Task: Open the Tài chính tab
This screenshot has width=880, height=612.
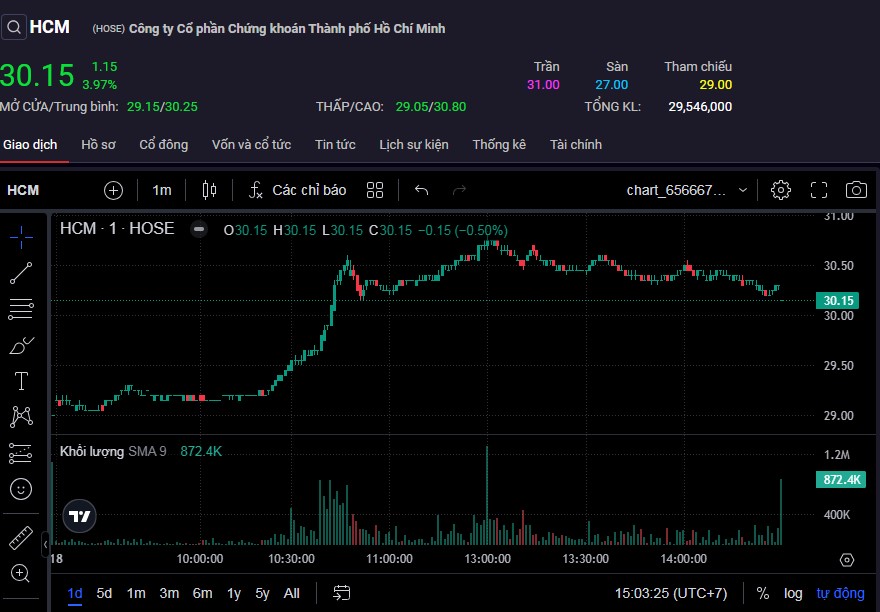Action: point(575,144)
